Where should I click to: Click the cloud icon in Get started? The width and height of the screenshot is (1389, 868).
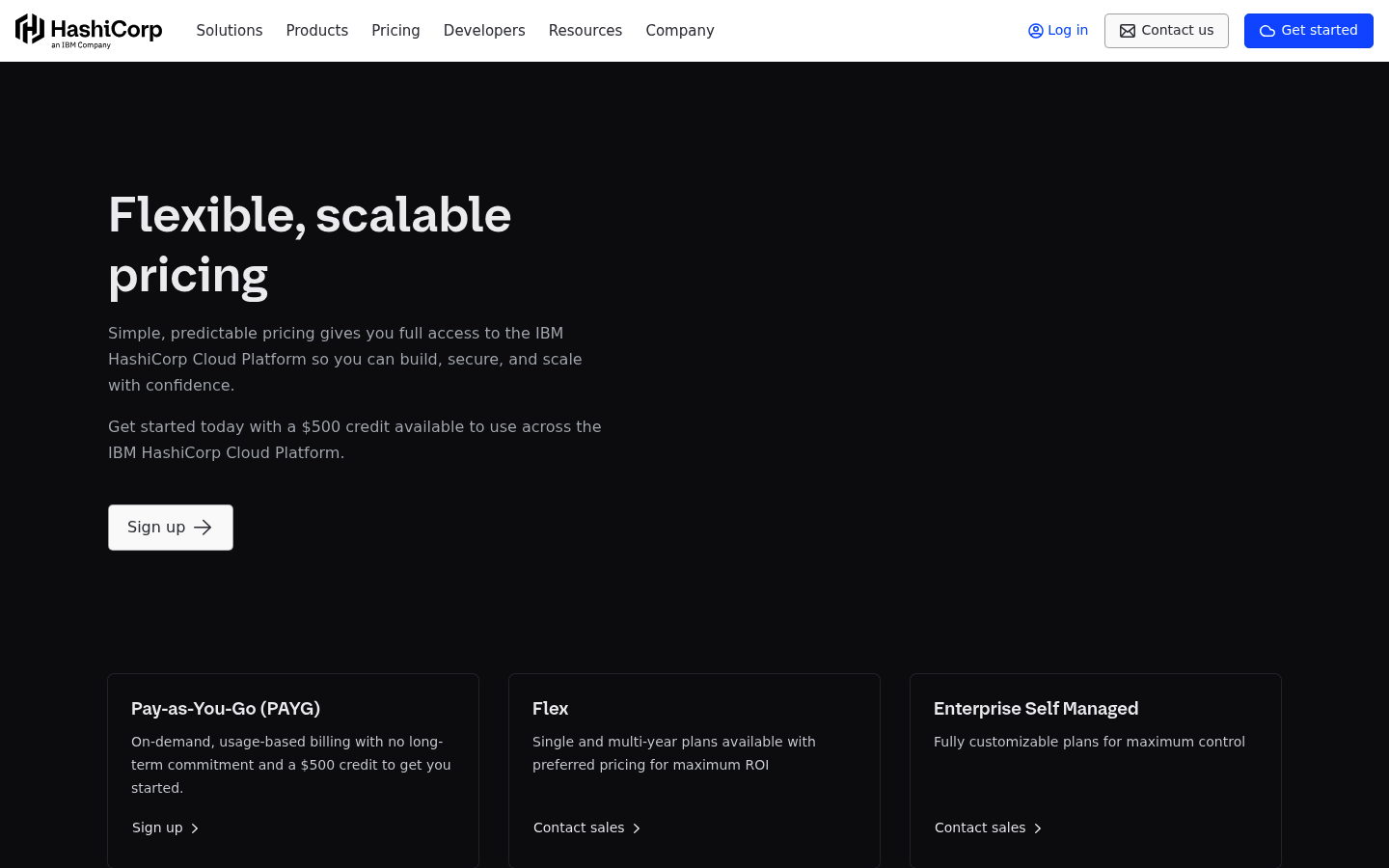[1267, 31]
